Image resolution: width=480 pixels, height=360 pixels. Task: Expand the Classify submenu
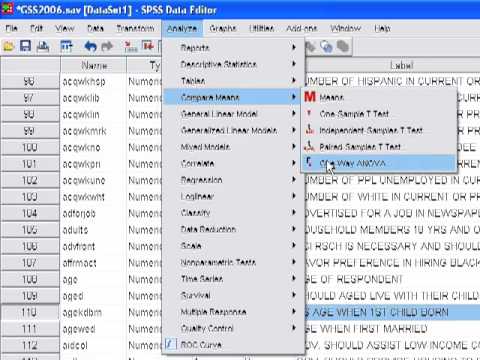(x=233, y=213)
